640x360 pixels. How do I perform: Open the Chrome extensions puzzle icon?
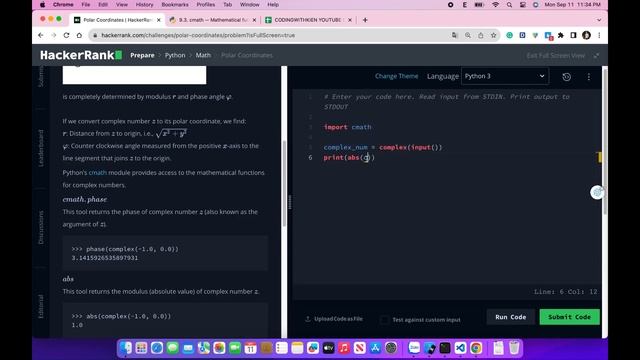pos(561,36)
